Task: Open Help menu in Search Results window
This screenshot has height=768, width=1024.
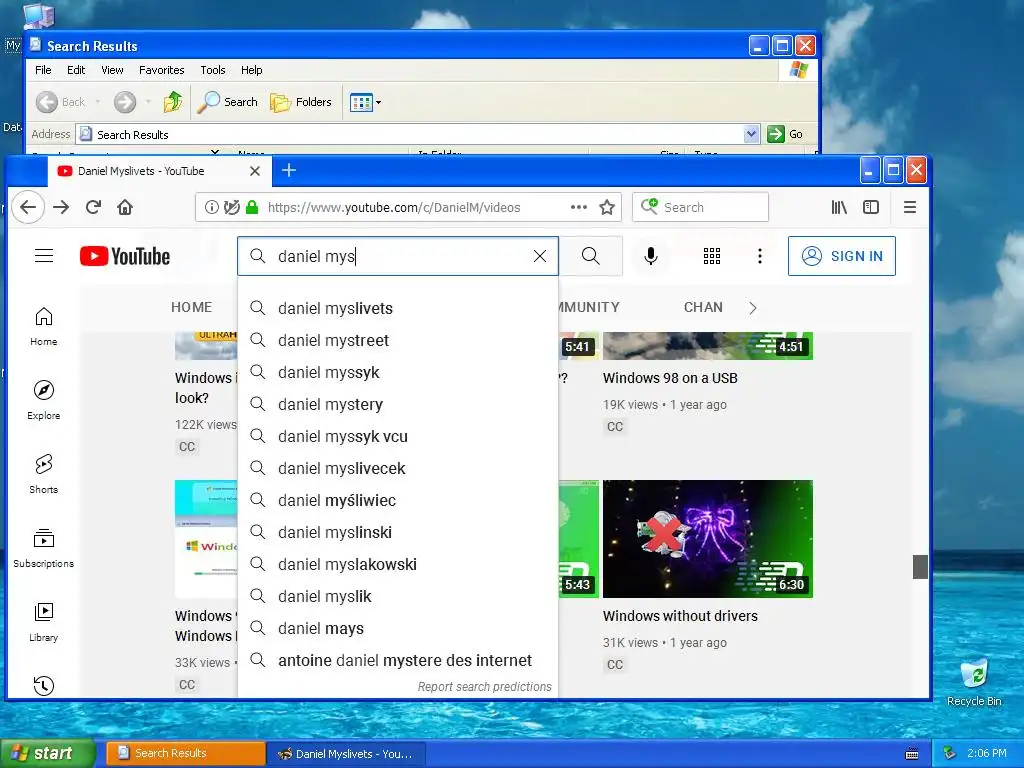Action: (x=251, y=70)
